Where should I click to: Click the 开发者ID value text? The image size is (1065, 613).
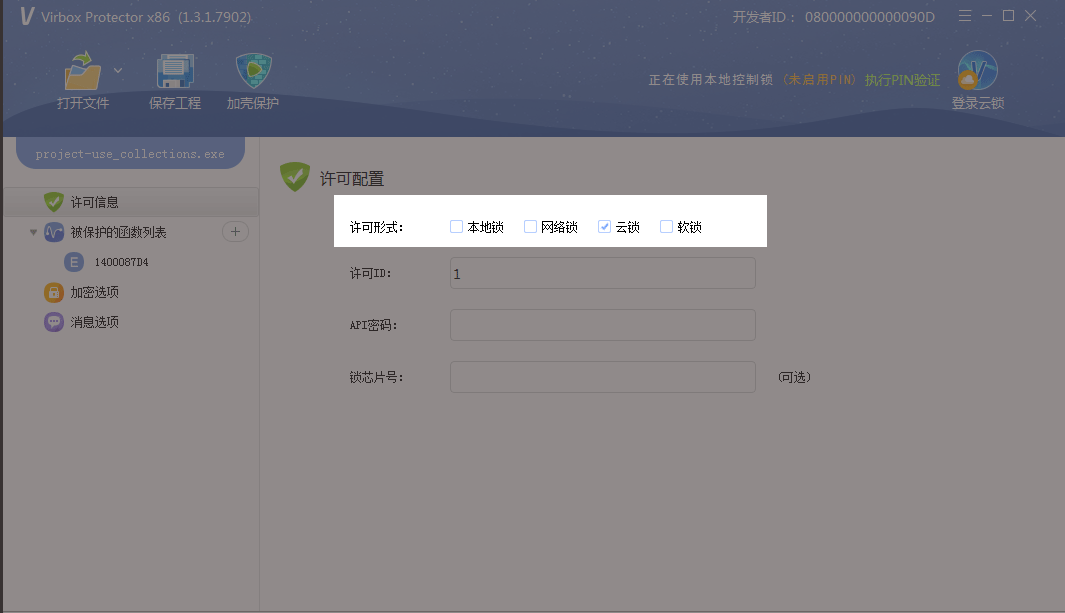coord(869,17)
